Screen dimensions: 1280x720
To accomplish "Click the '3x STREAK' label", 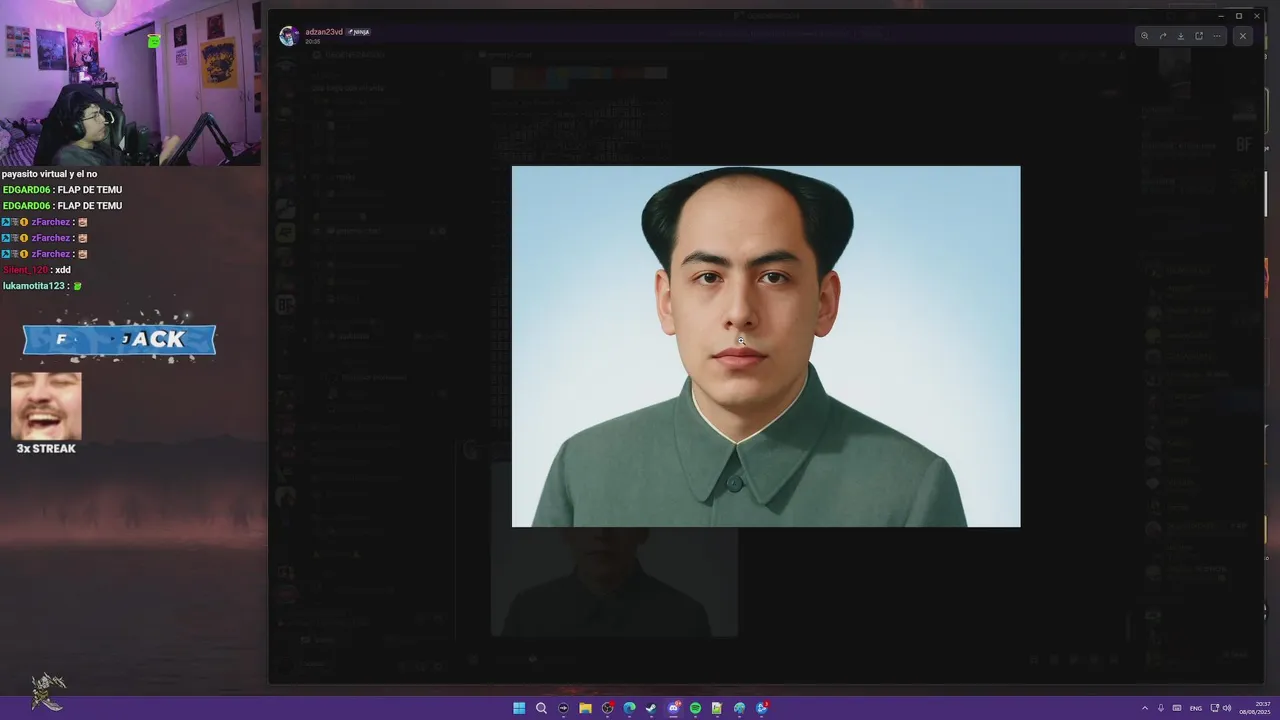I will coord(46,449).
